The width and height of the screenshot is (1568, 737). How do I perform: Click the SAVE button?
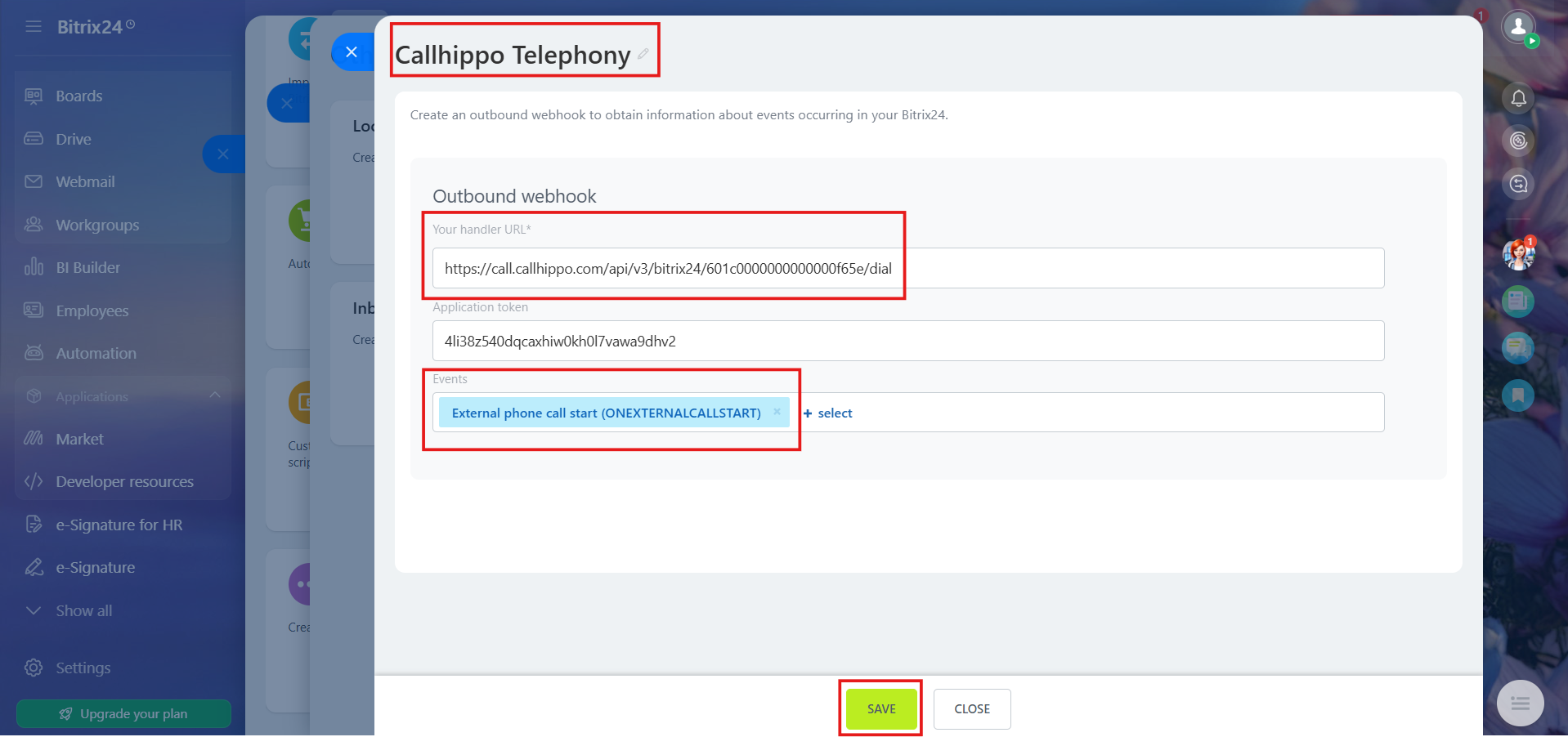point(881,709)
